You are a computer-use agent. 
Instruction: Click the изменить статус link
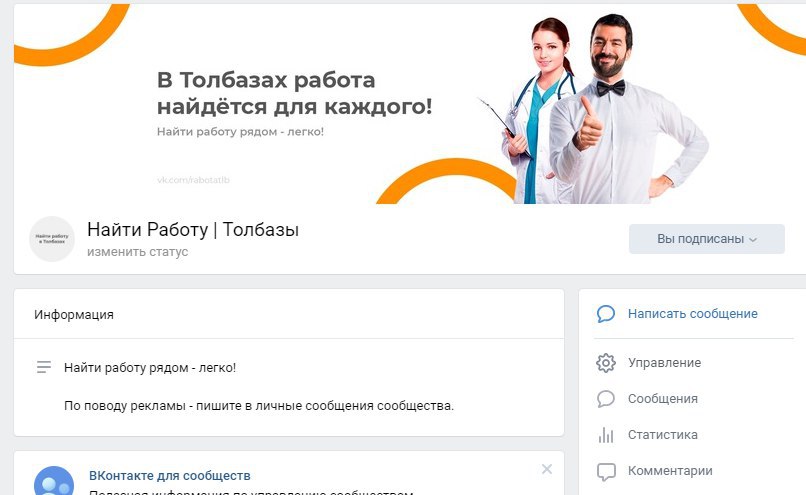[137, 252]
